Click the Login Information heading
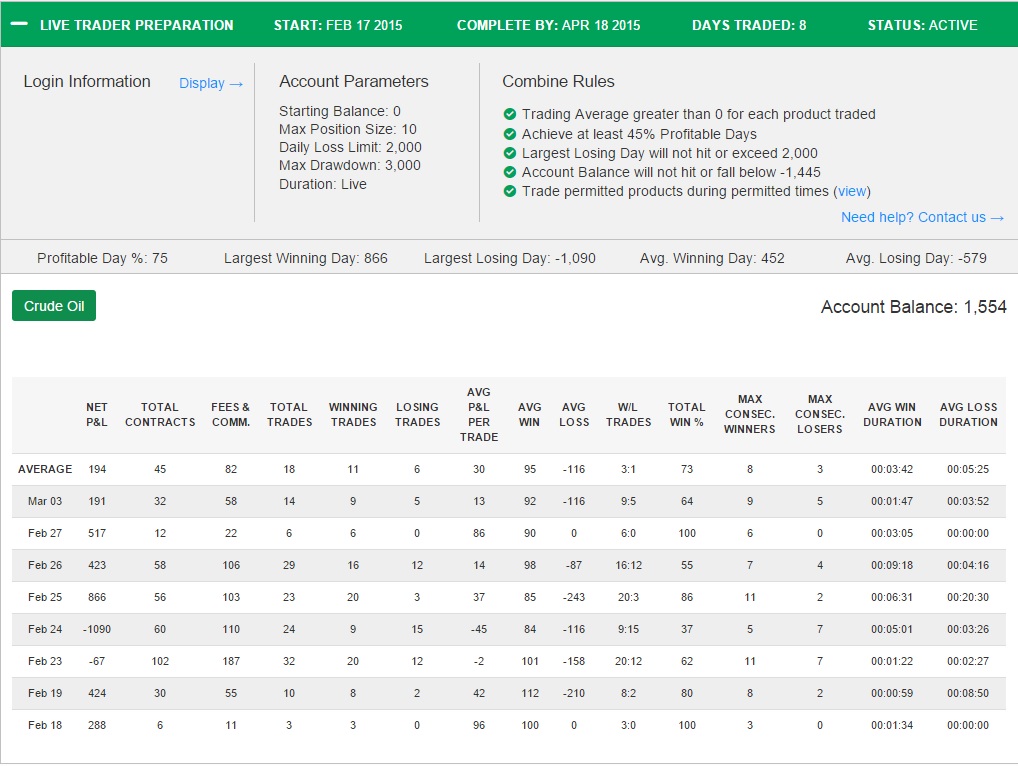The image size is (1018, 766). tap(87, 82)
